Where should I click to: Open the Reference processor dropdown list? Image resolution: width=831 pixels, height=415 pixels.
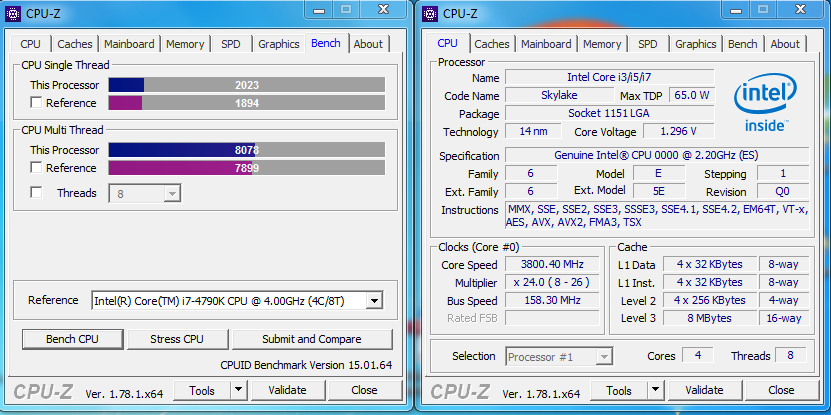374,301
